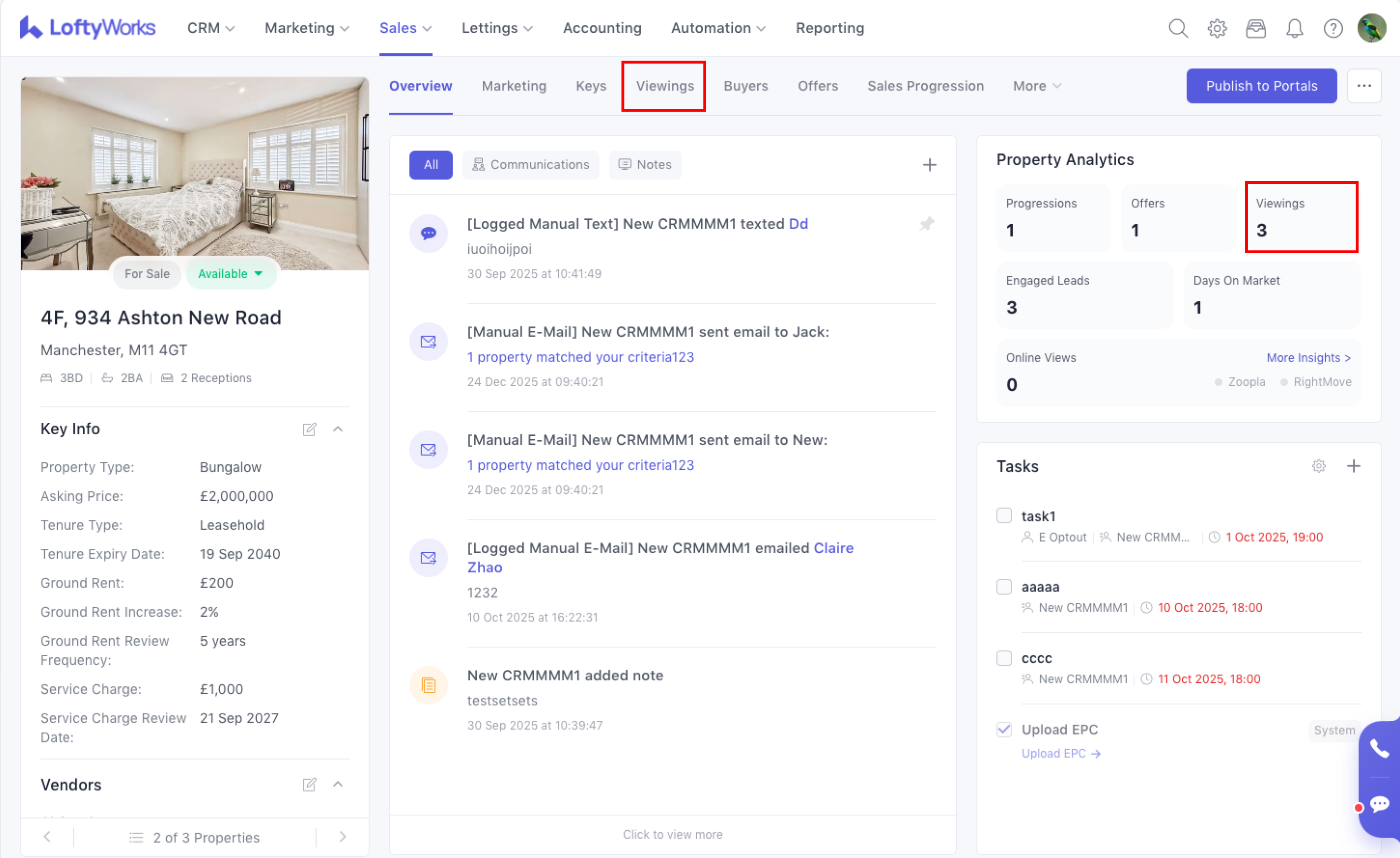1400x858 pixels.
Task: Click the phone call floating icon
Action: (1379, 749)
